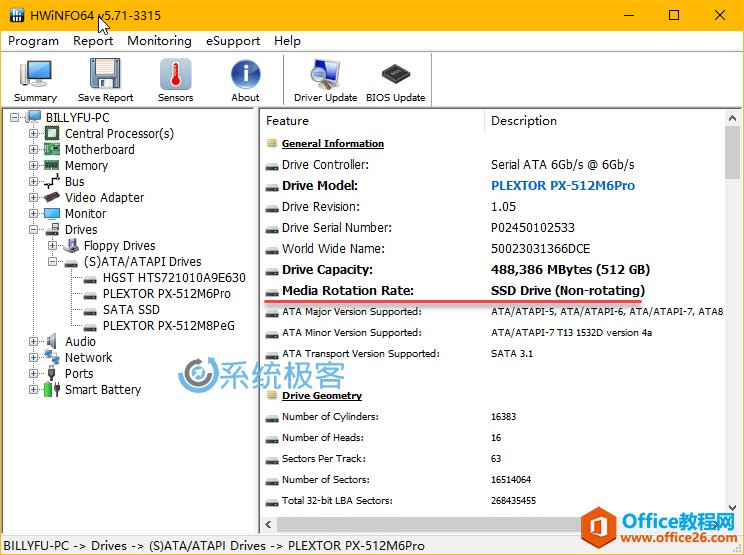Launch BIOS Update tool
744x555 pixels.
pyautogui.click(x=395, y=74)
